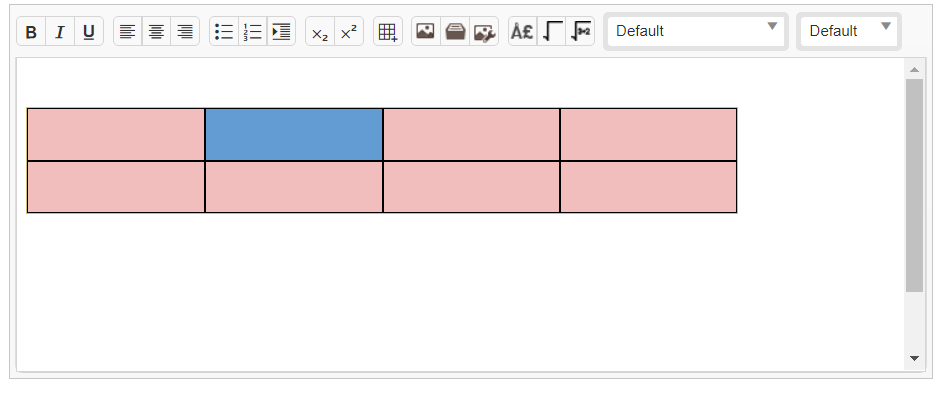This screenshot has height=395, width=942.
Task: Click the indent icon
Action: 281,31
